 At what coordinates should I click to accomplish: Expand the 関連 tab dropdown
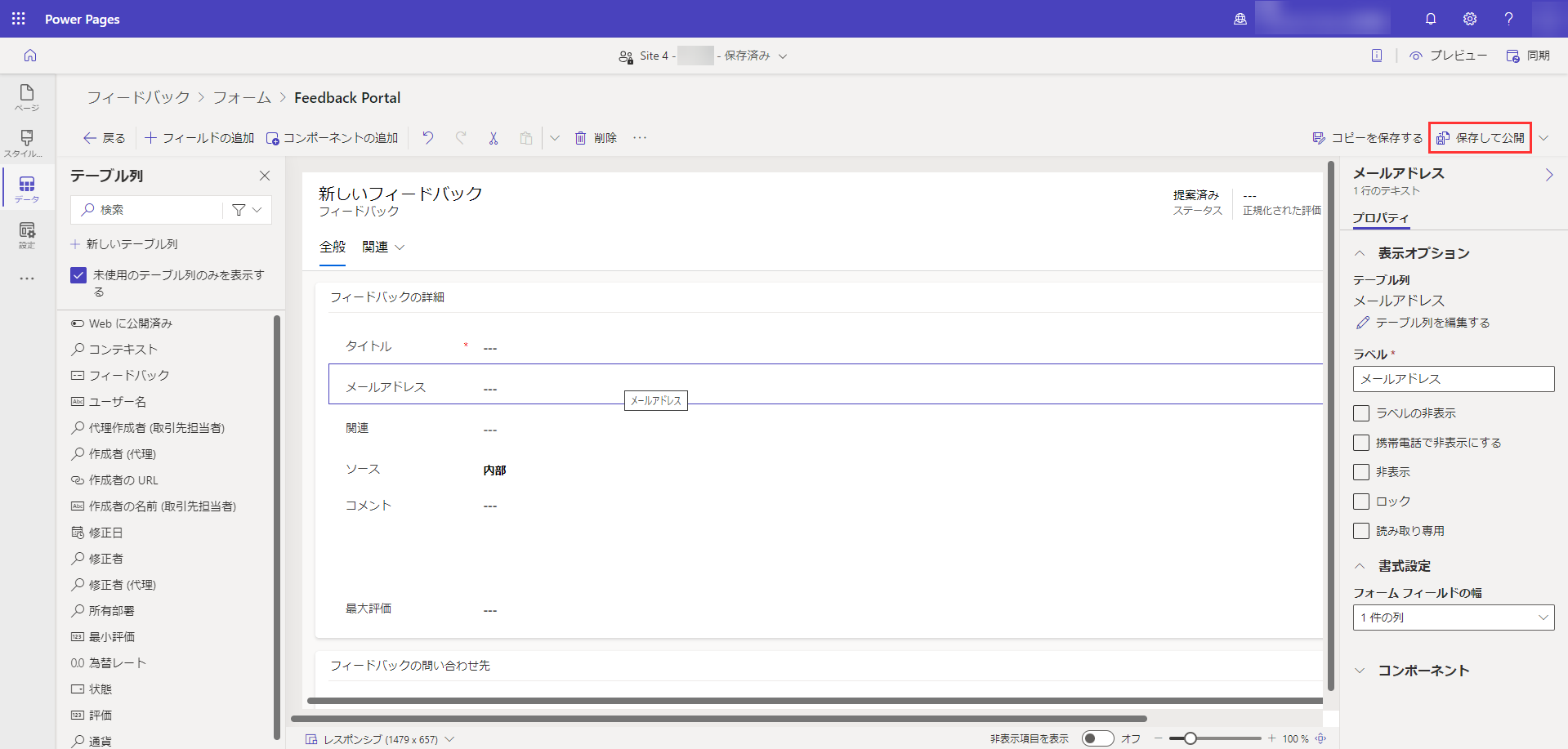click(x=400, y=247)
